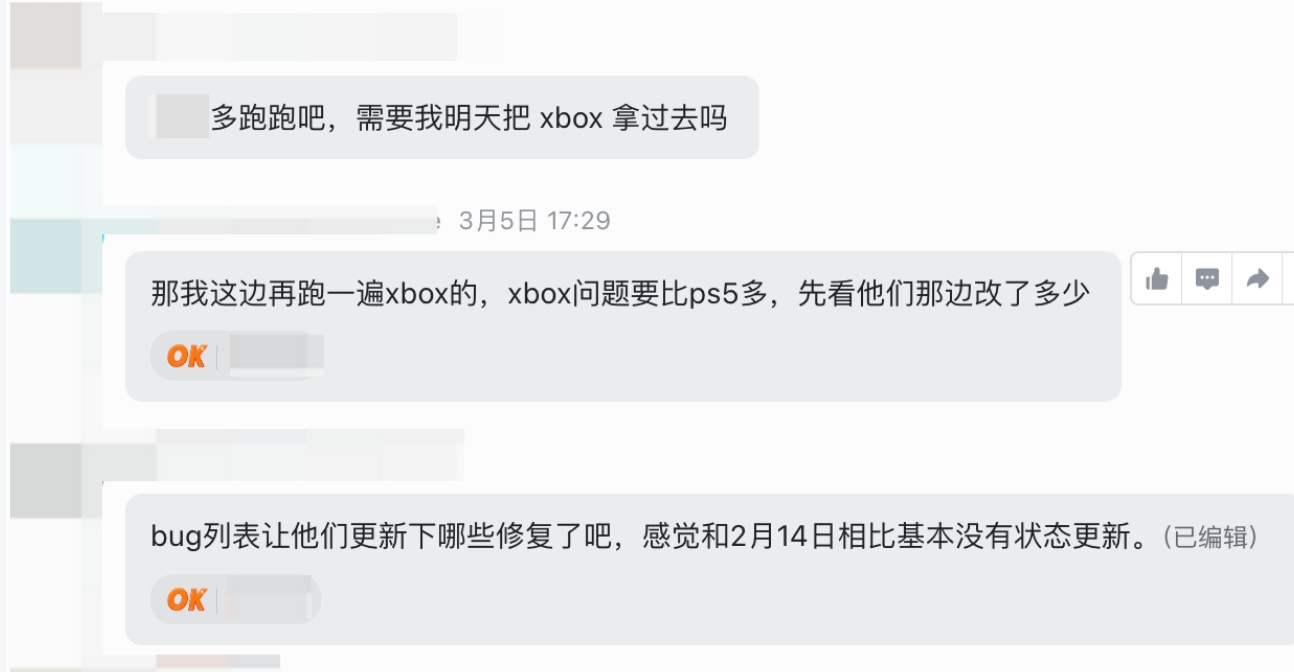
Task: Select the bug列表让他们更新下 message bubble
Action: point(709,570)
